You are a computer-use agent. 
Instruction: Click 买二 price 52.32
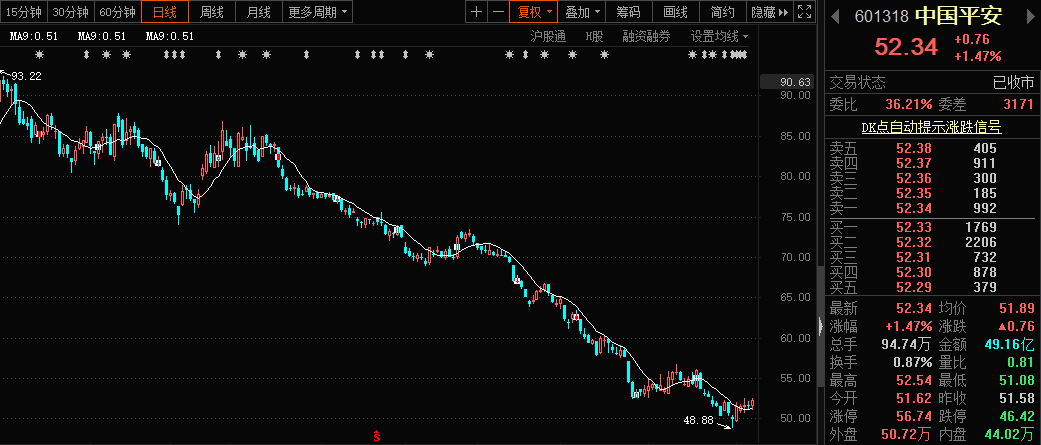coord(914,242)
